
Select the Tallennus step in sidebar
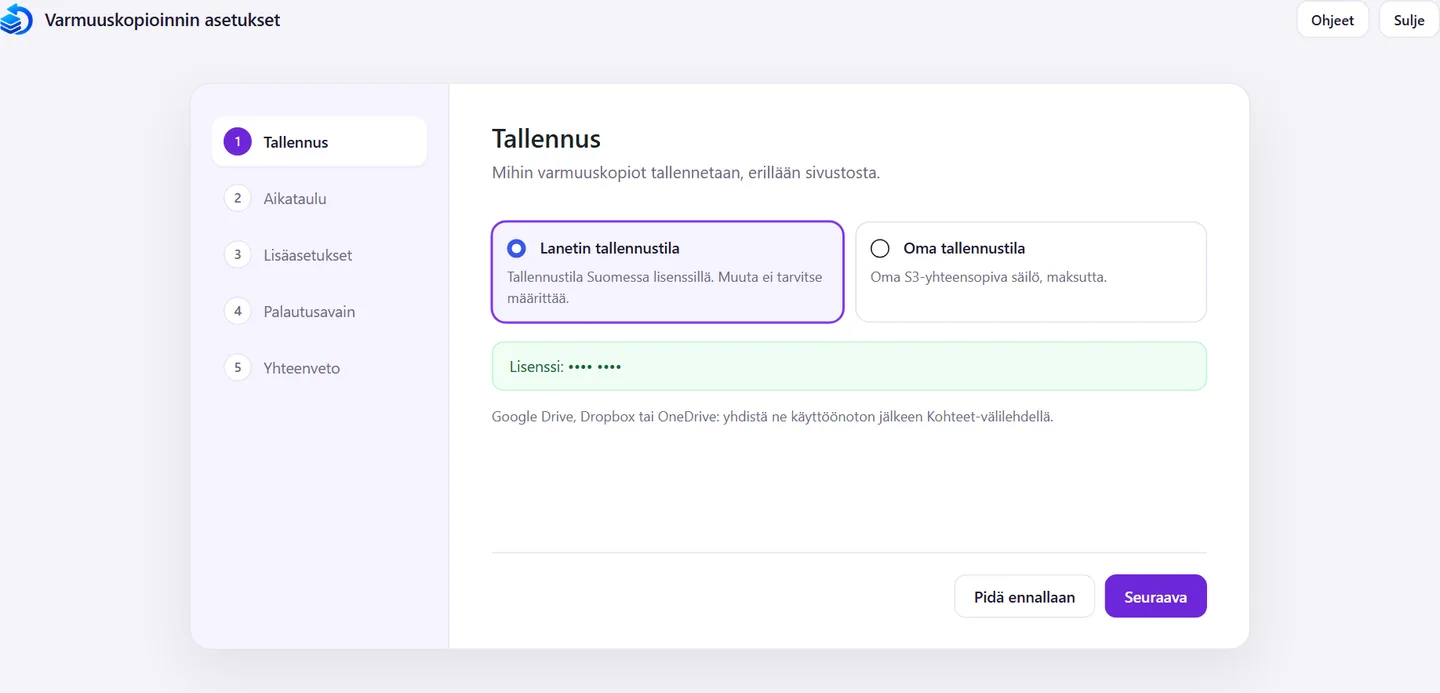click(x=319, y=142)
